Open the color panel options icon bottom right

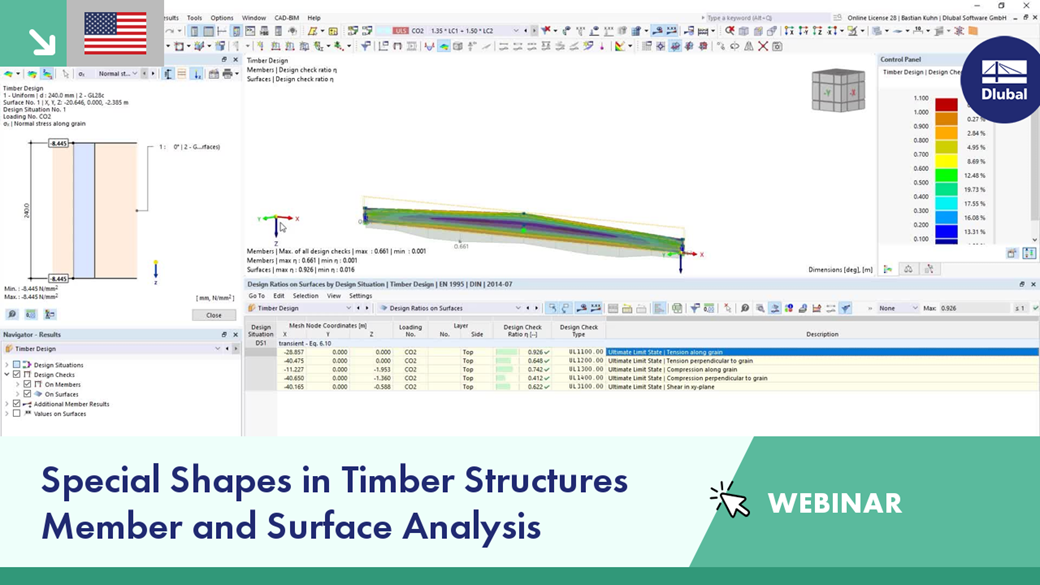point(1030,253)
